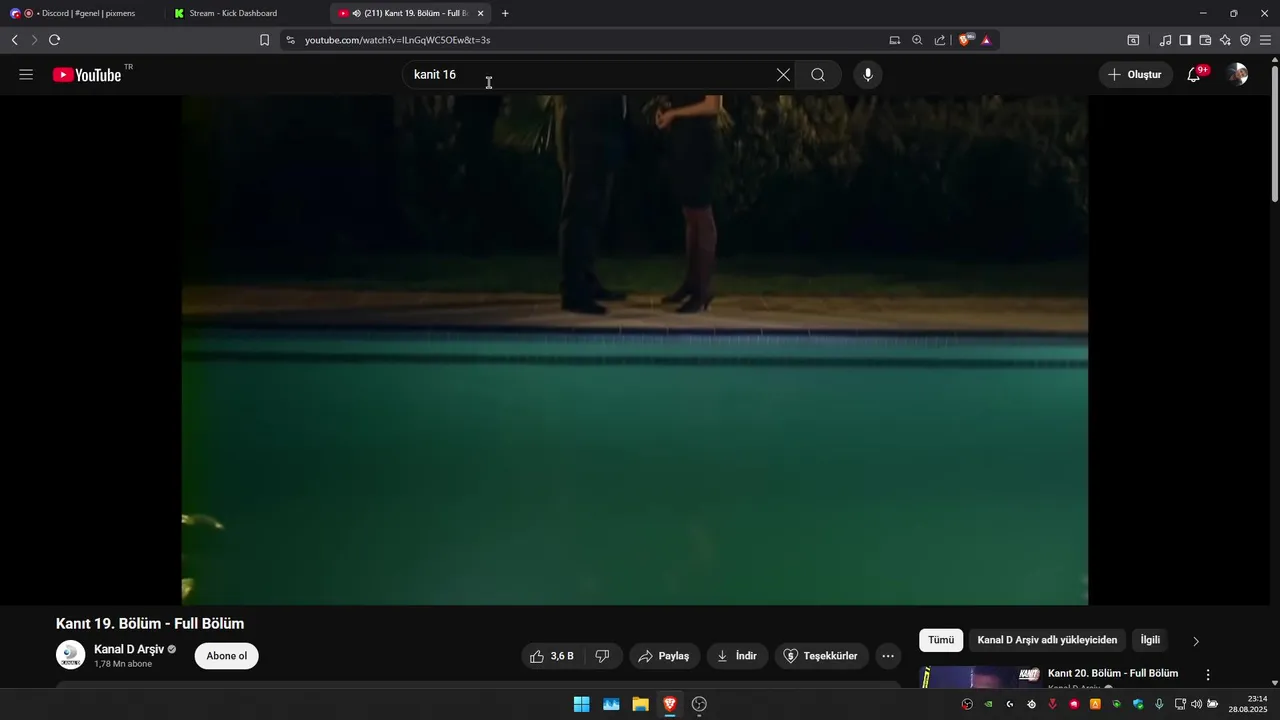Bookmark this page using bookmark icon
Image resolution: width=1280 pixels, height=720 pixels.
264,40
